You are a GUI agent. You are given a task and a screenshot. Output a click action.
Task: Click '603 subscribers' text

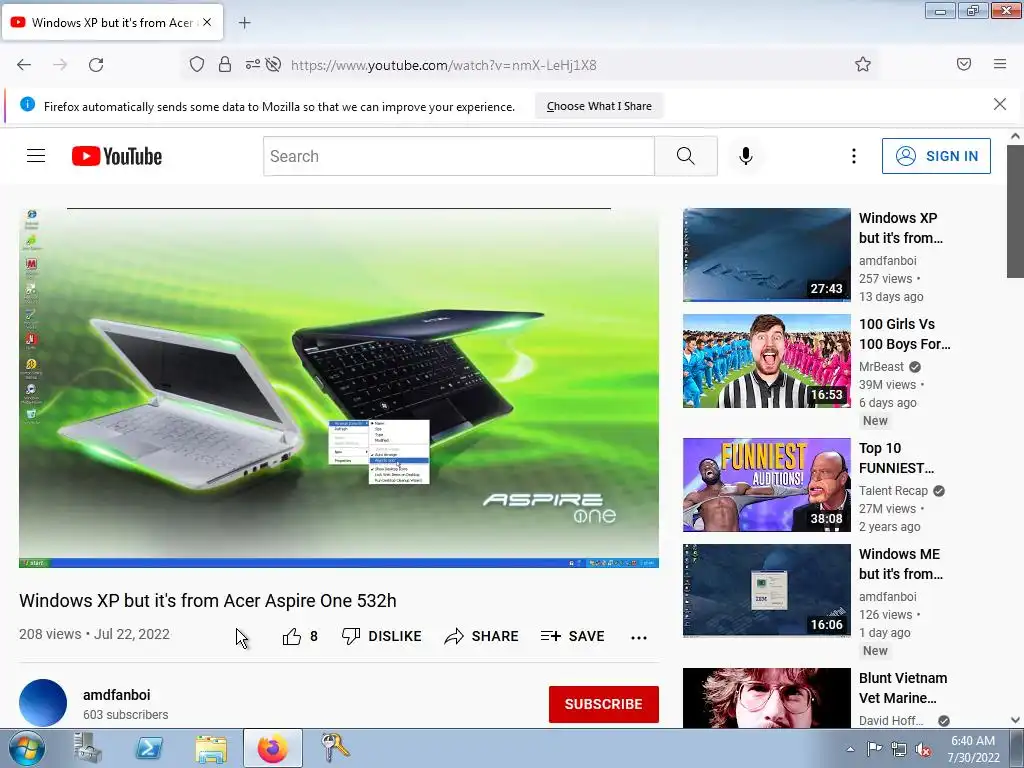click(125, 715)
